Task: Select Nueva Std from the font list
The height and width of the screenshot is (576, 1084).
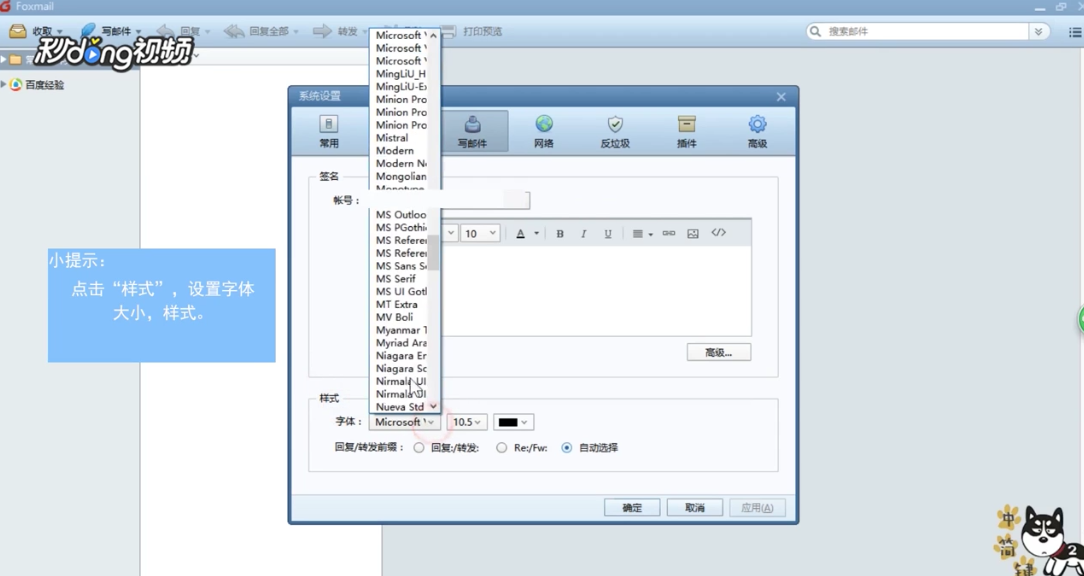Action: pos(400,407)
